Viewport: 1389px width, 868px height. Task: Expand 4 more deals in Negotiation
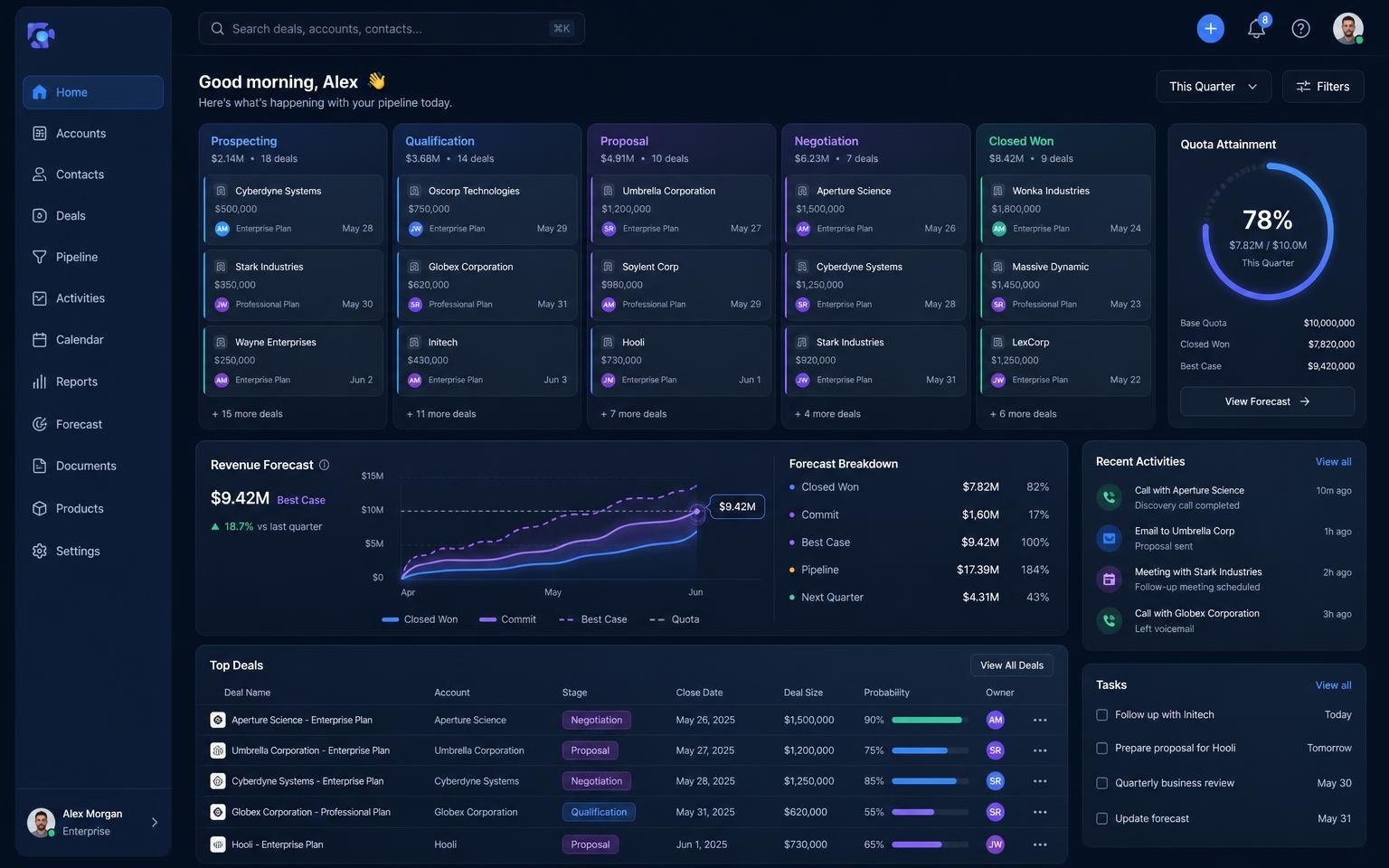click(x=828, y=414)
